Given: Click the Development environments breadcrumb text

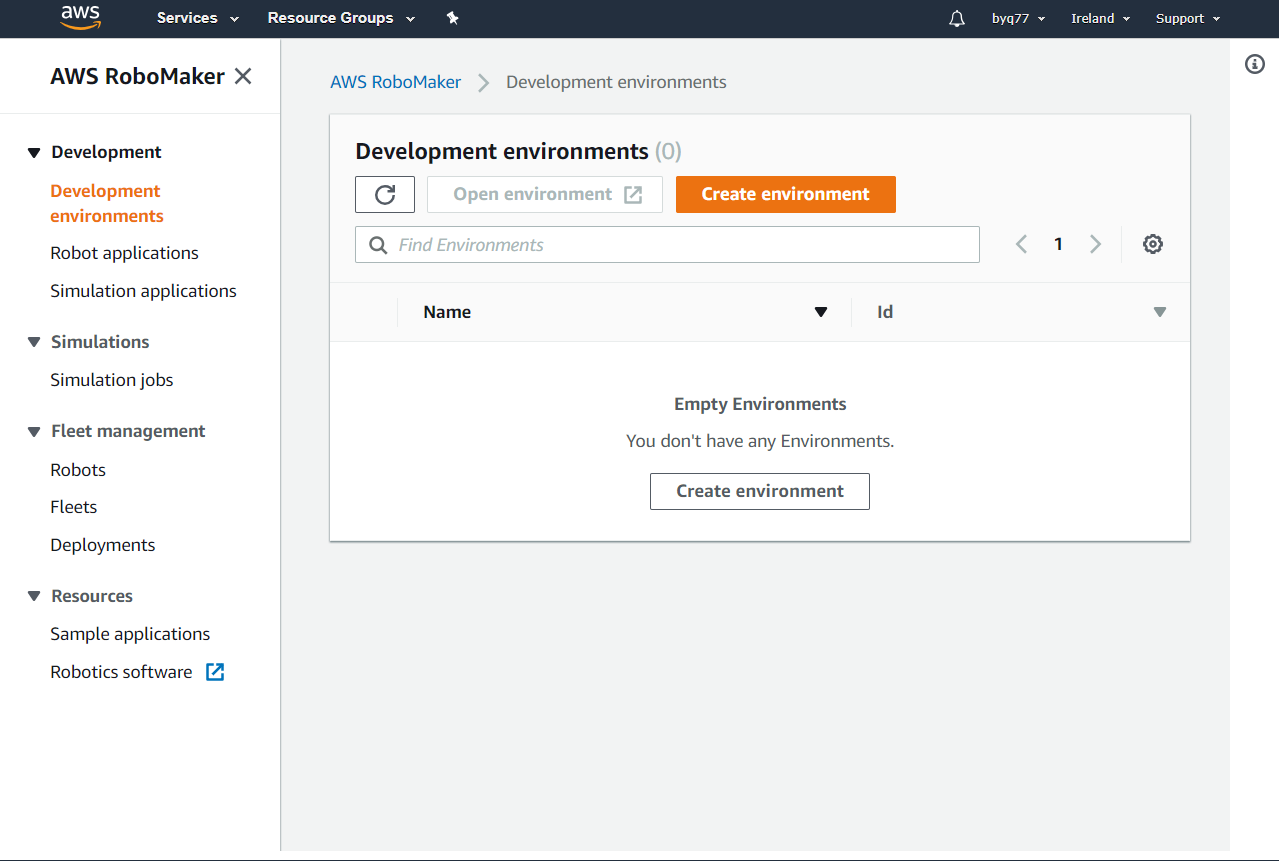Looking at the screenshot, I should [x=616, y=82].
